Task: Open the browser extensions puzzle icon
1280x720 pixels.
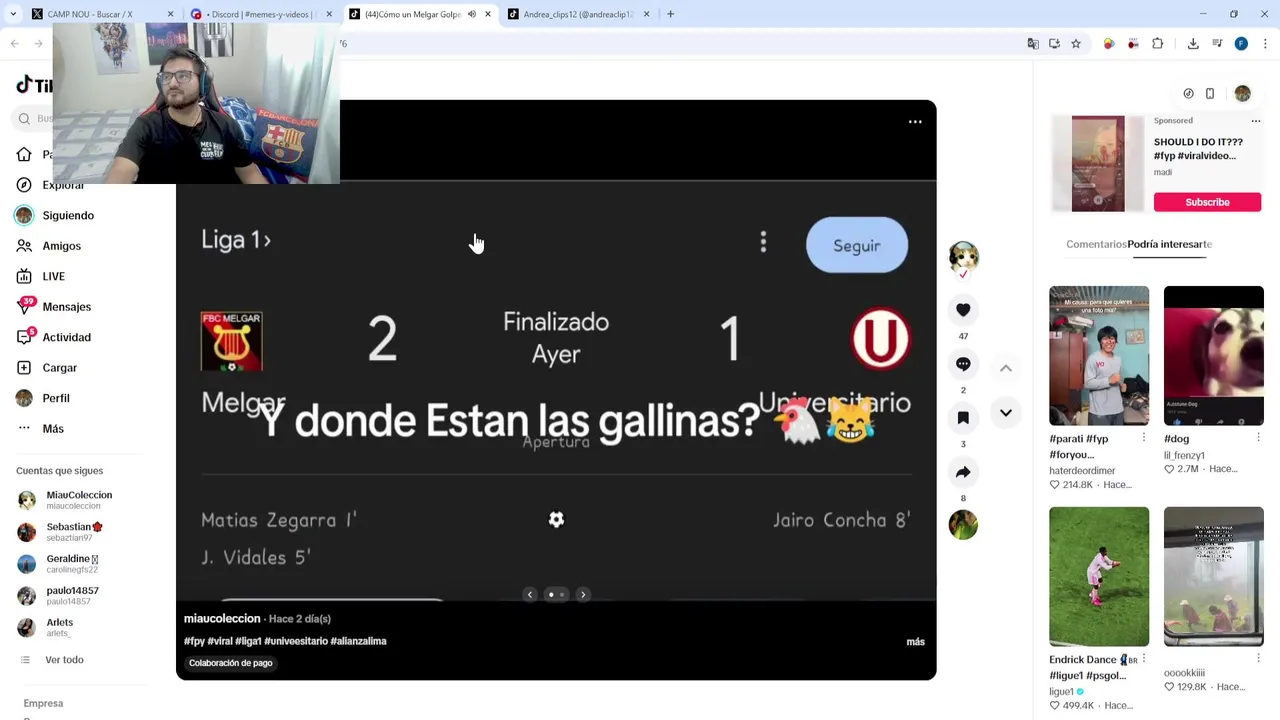Action: coord(1158,44)
